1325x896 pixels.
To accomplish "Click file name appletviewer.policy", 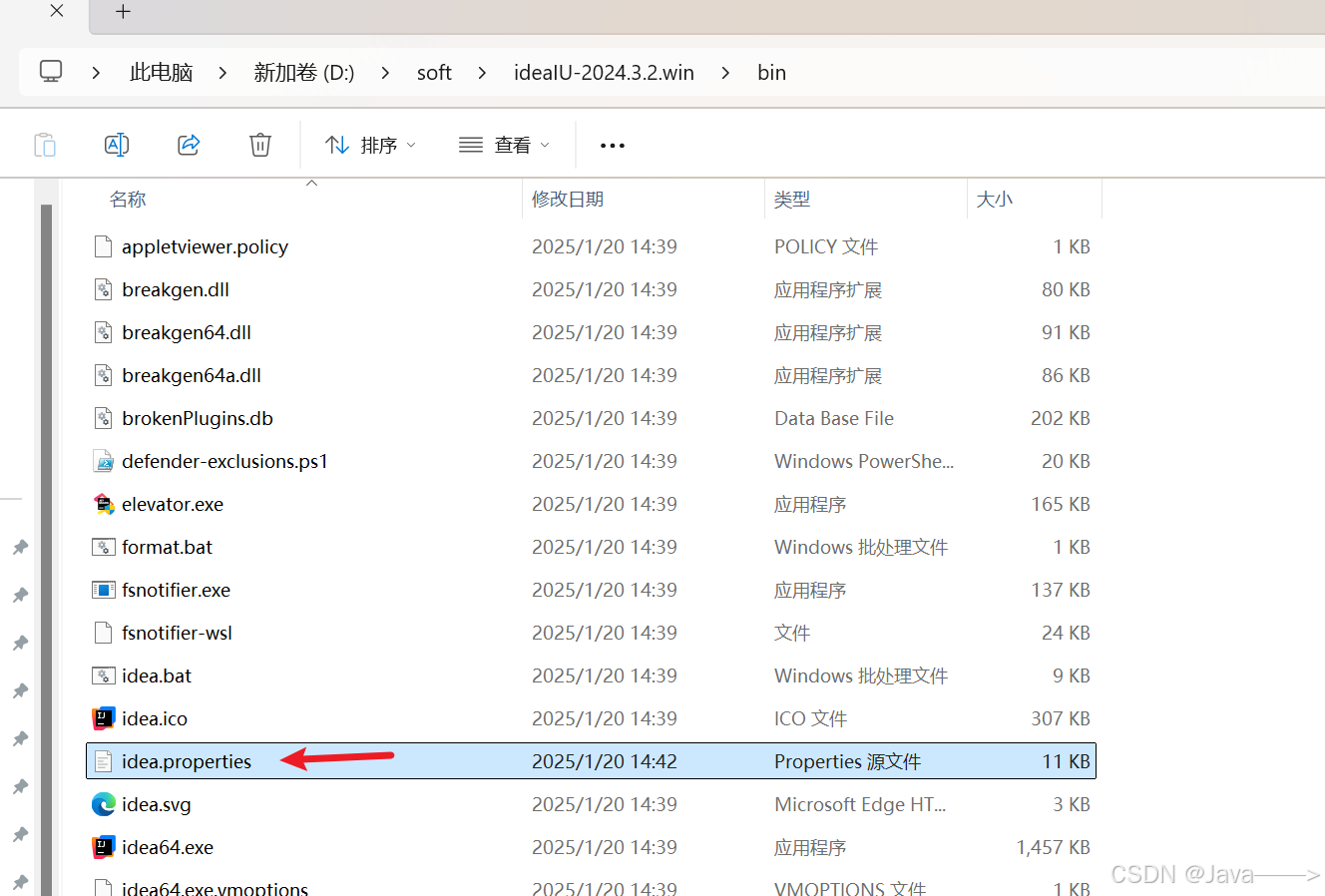I will pos(205,246).
